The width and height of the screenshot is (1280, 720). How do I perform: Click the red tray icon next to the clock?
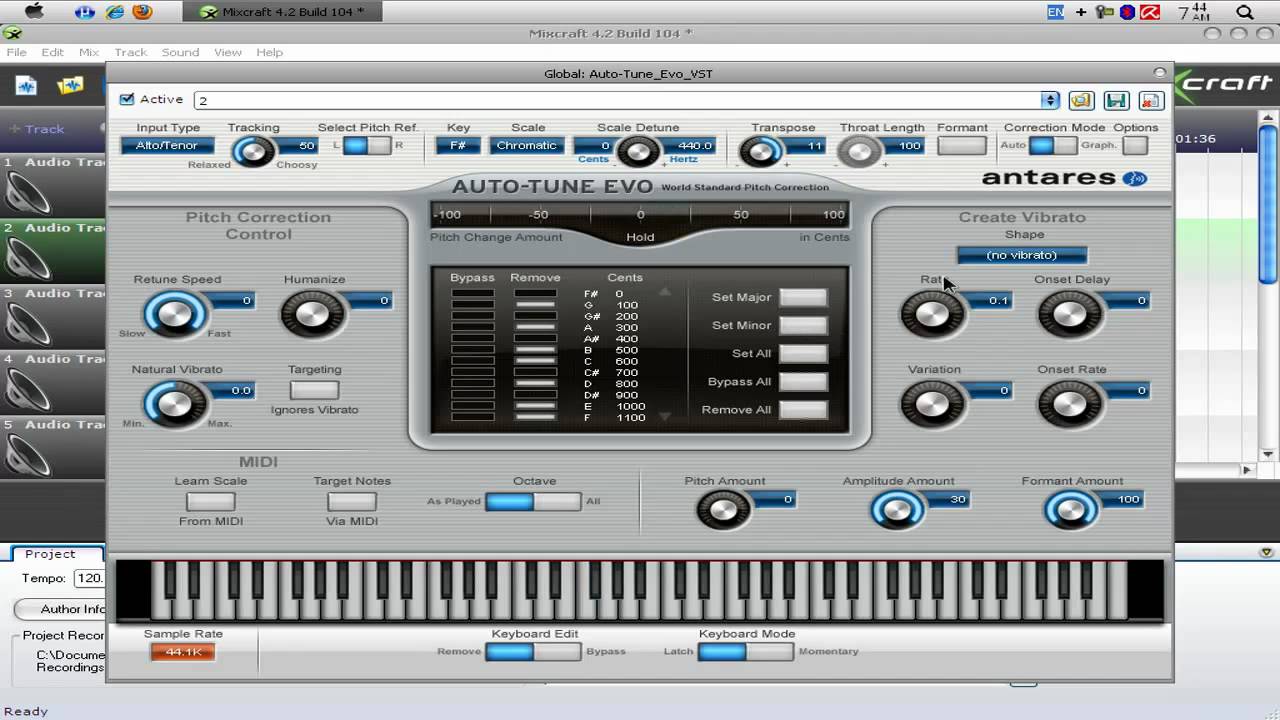coord(1150,12)
